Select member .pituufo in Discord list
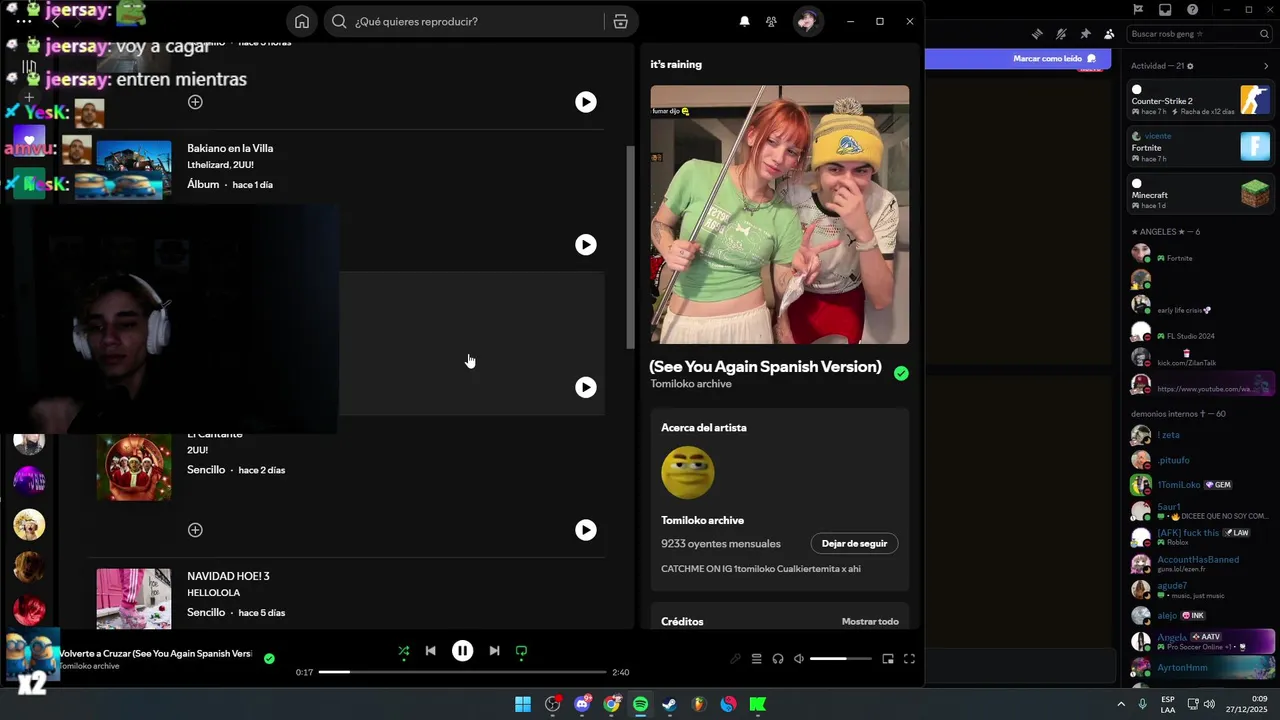 [x=1199, y=460]
